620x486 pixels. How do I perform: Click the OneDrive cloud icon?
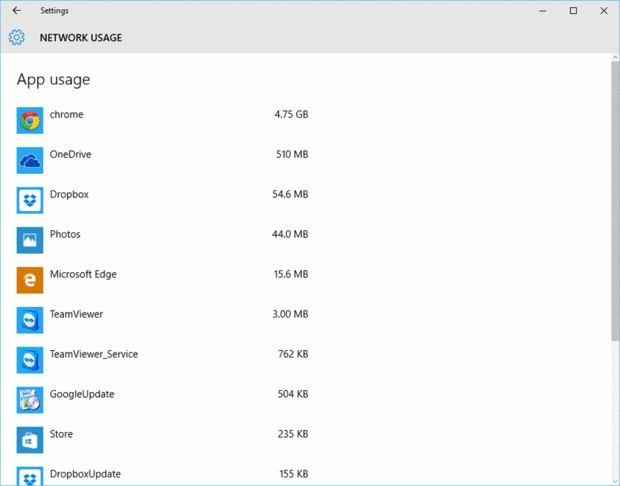(30, 161)
